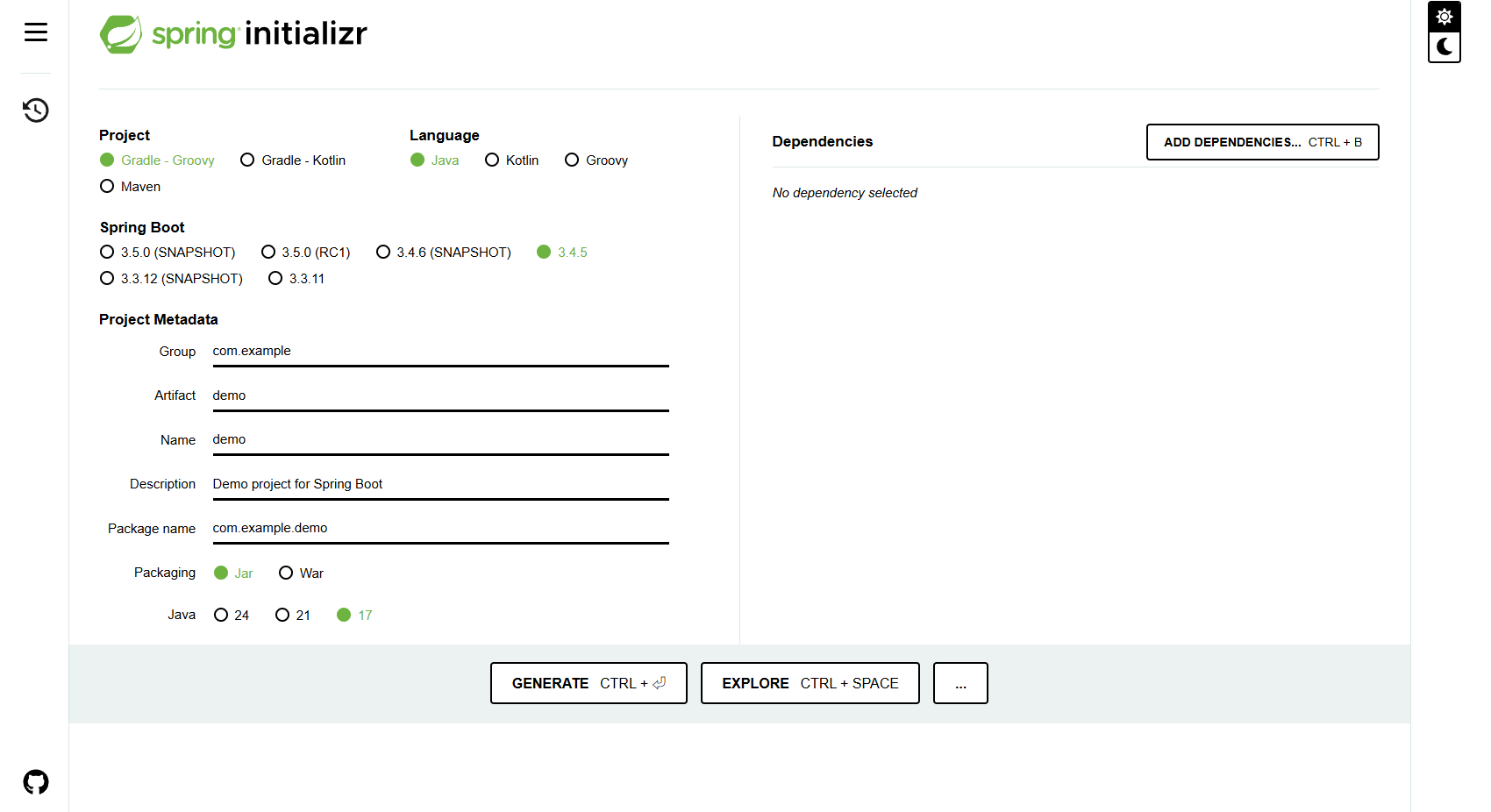The width and height of the screenshot is (1491, 812).
Task: Open the more options ellipsis button
Action: pos(960,683)
